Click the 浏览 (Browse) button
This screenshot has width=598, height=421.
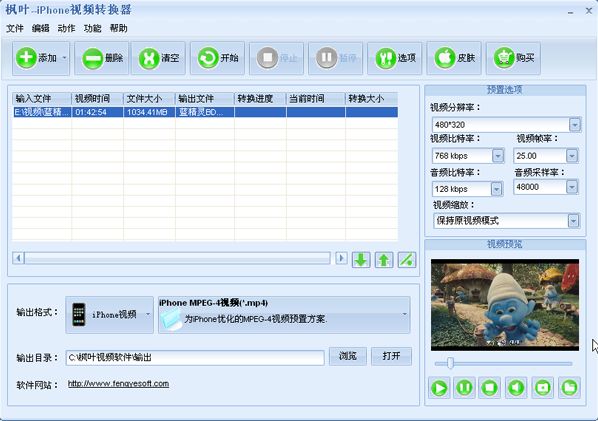pyautogui.click(x=348, y=356)
